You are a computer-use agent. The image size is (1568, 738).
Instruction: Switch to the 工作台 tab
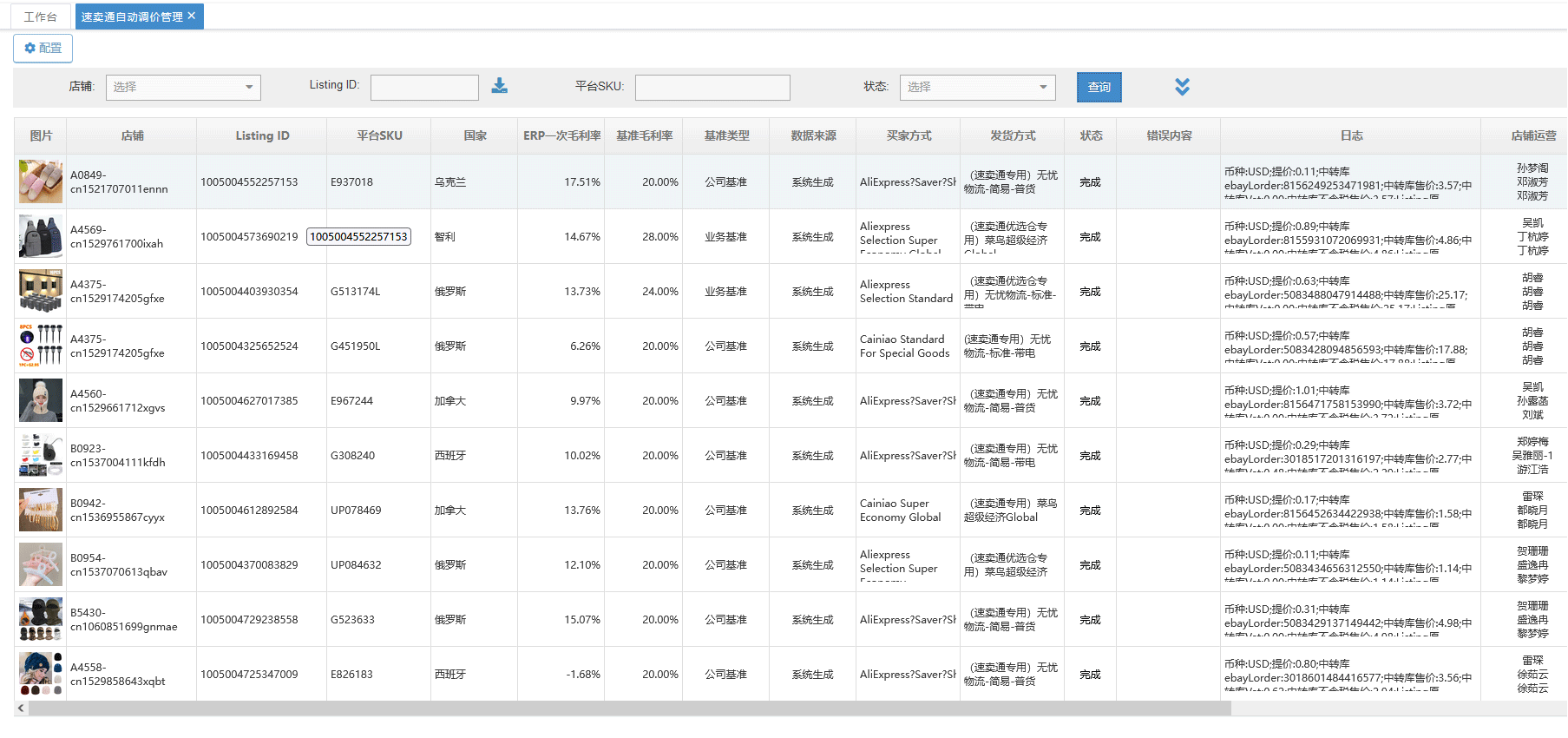click(41, 16)
